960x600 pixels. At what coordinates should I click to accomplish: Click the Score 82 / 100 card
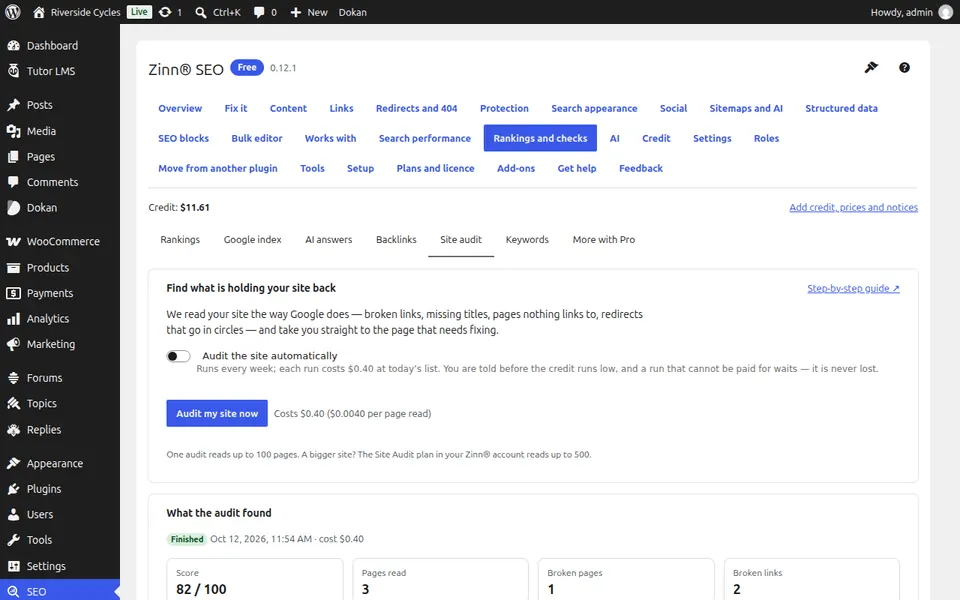pos(255,579)
